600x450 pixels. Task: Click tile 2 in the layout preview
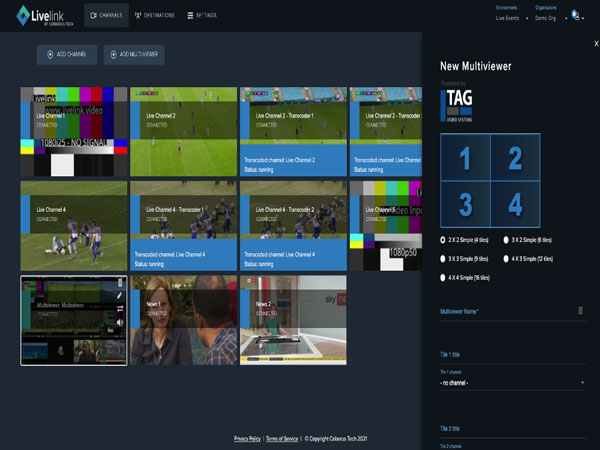tap(515, 157)
